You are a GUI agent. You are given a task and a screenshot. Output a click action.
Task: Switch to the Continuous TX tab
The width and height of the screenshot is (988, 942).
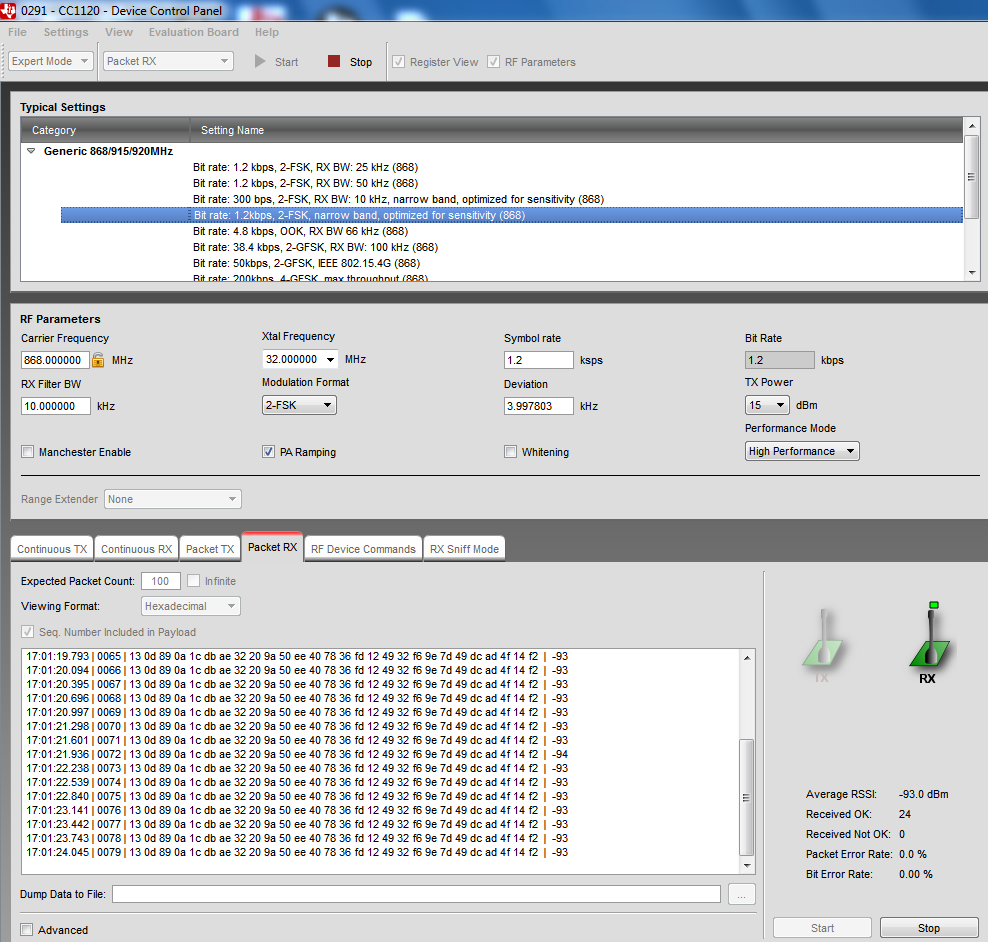(x=52, y=549)
